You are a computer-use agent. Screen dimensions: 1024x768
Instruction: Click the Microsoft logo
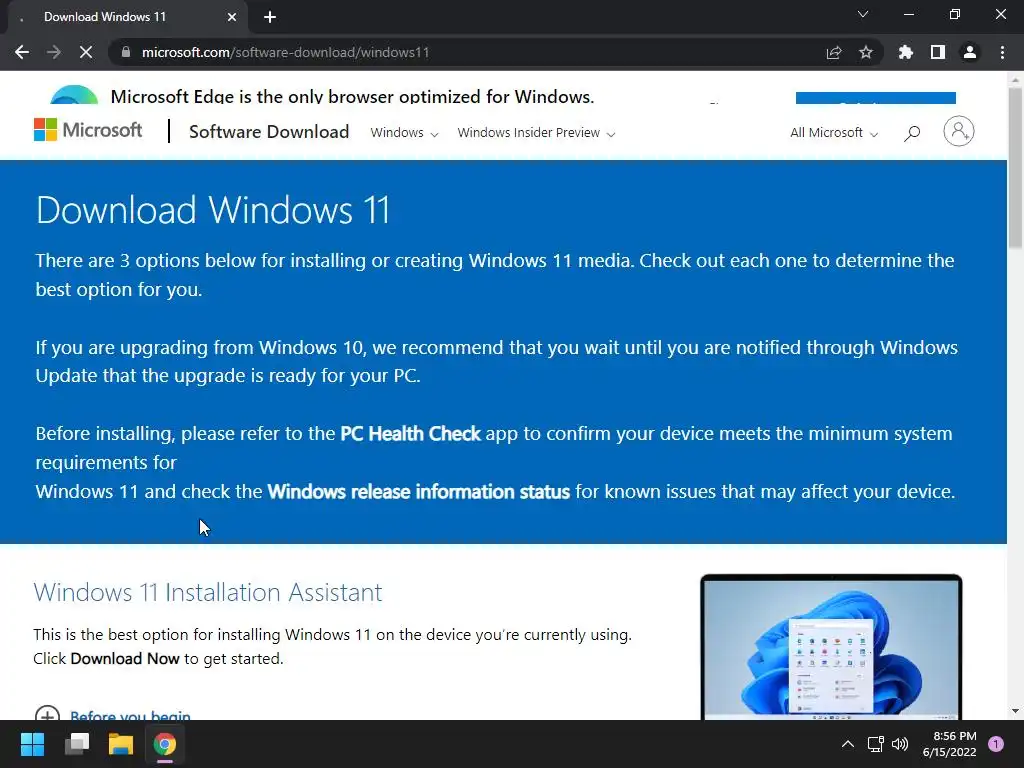[88, 130]
